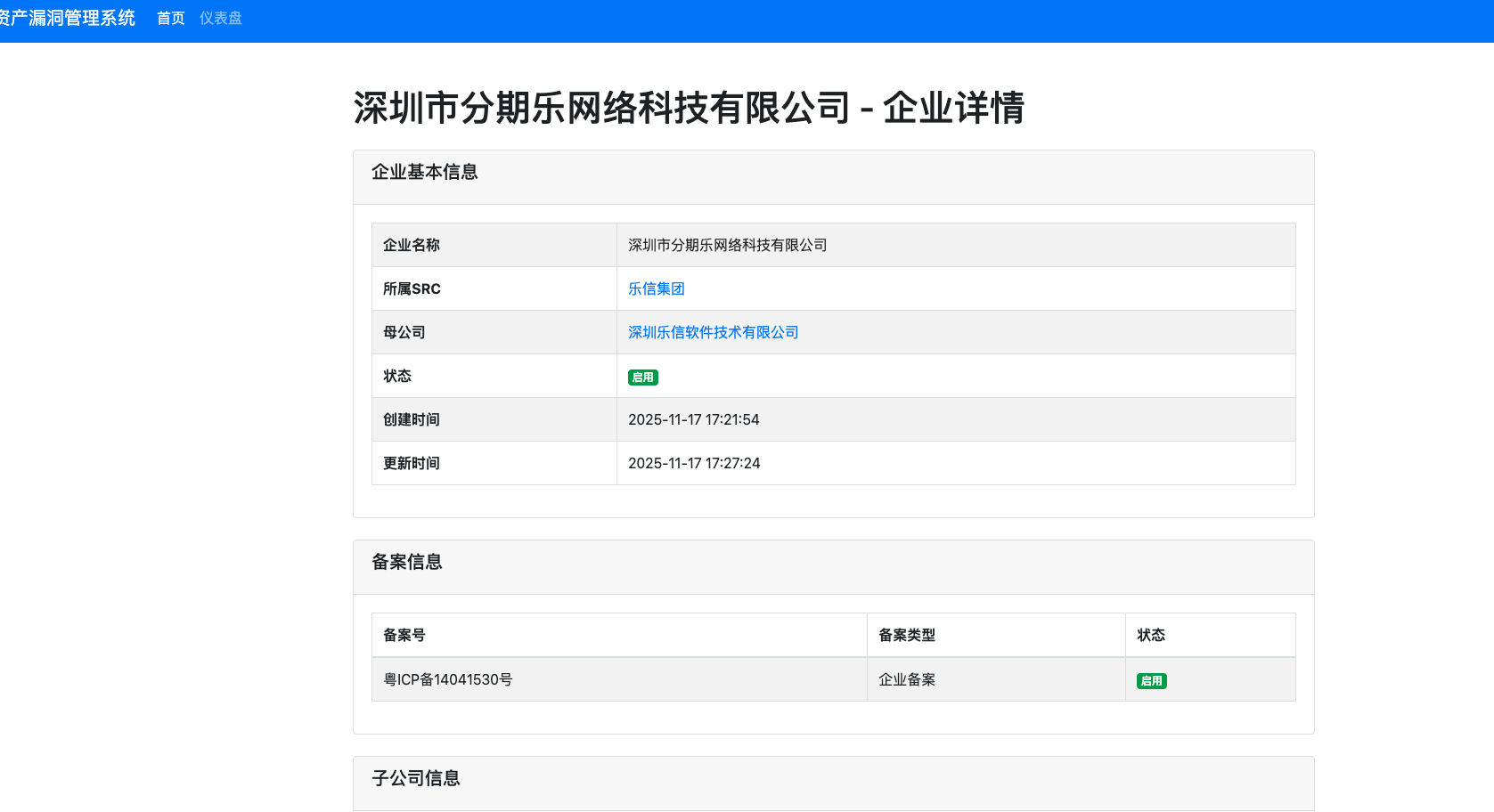This screenshot has width=1494, height=812.
Task: Select the 备案信息 section header
Action: point(406,562)
